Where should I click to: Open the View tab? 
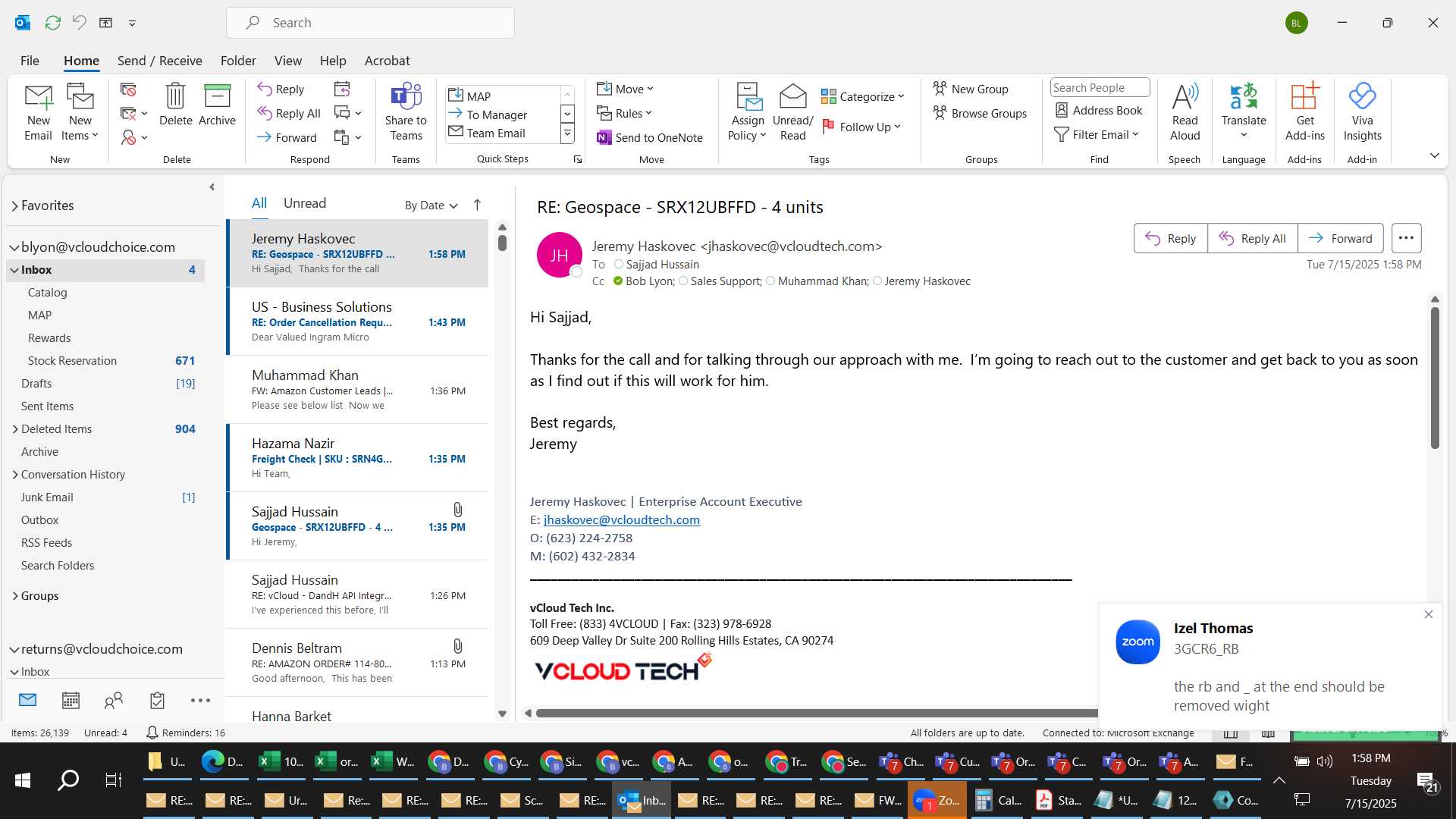coord(287,61)
